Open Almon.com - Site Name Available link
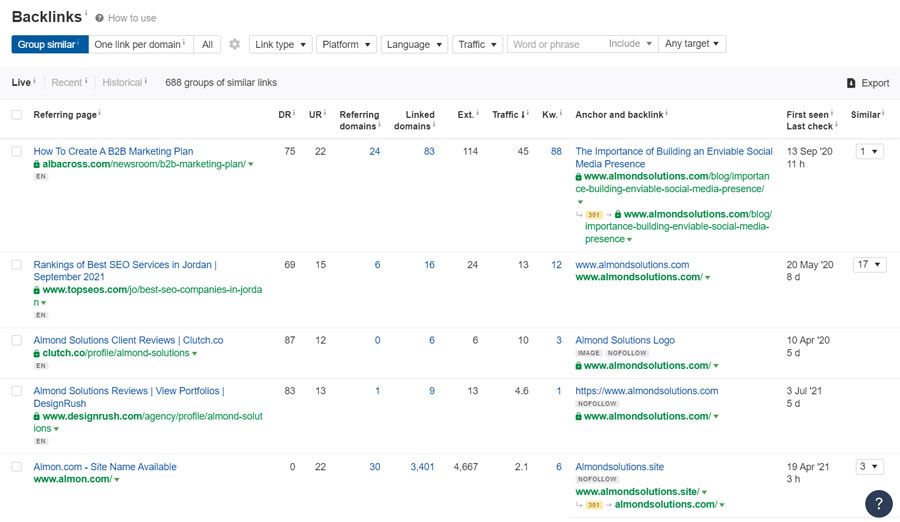This screenshot has width=900, height=522. coord(104,467)
